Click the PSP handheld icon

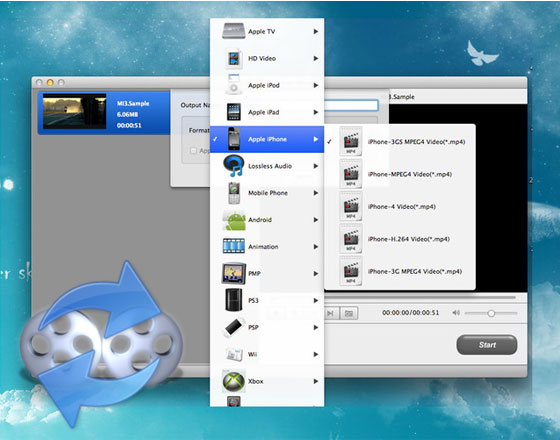234,327
